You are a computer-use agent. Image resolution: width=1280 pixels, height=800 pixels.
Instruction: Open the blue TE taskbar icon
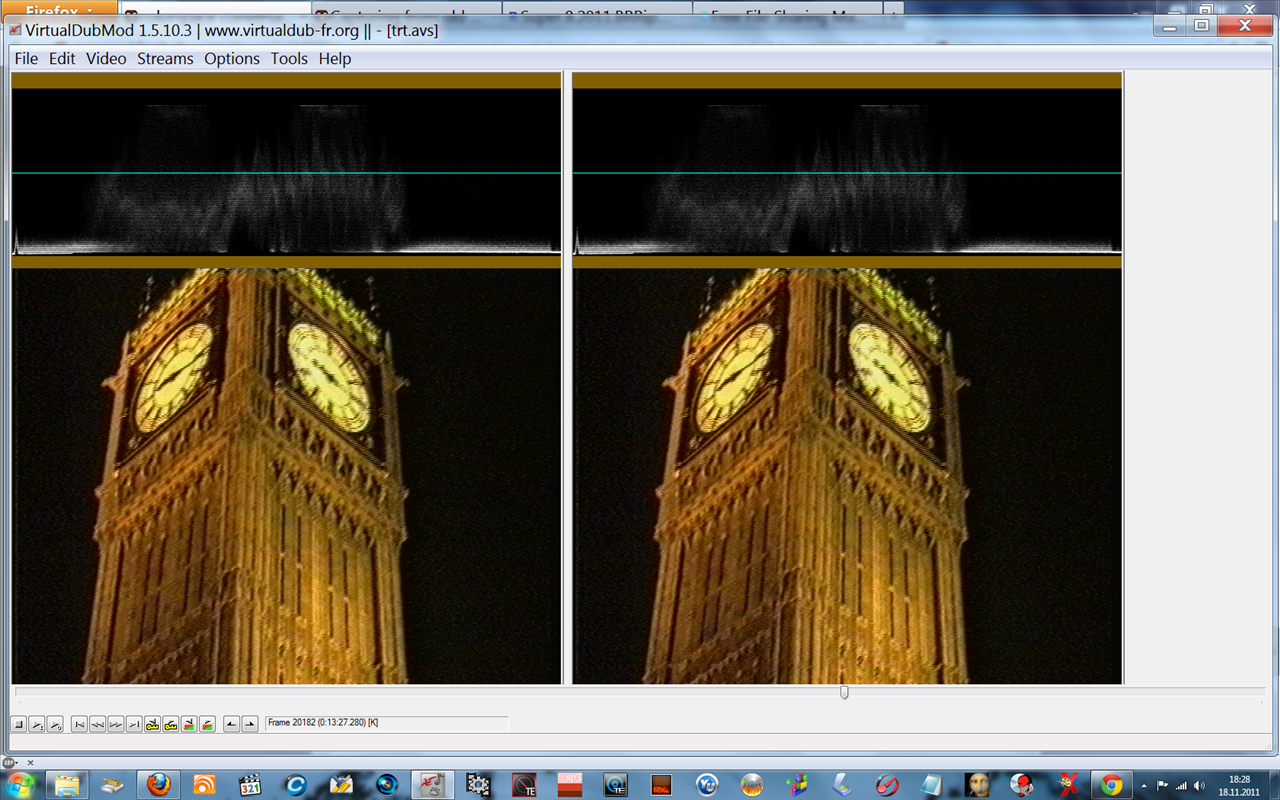click(616, 785)
